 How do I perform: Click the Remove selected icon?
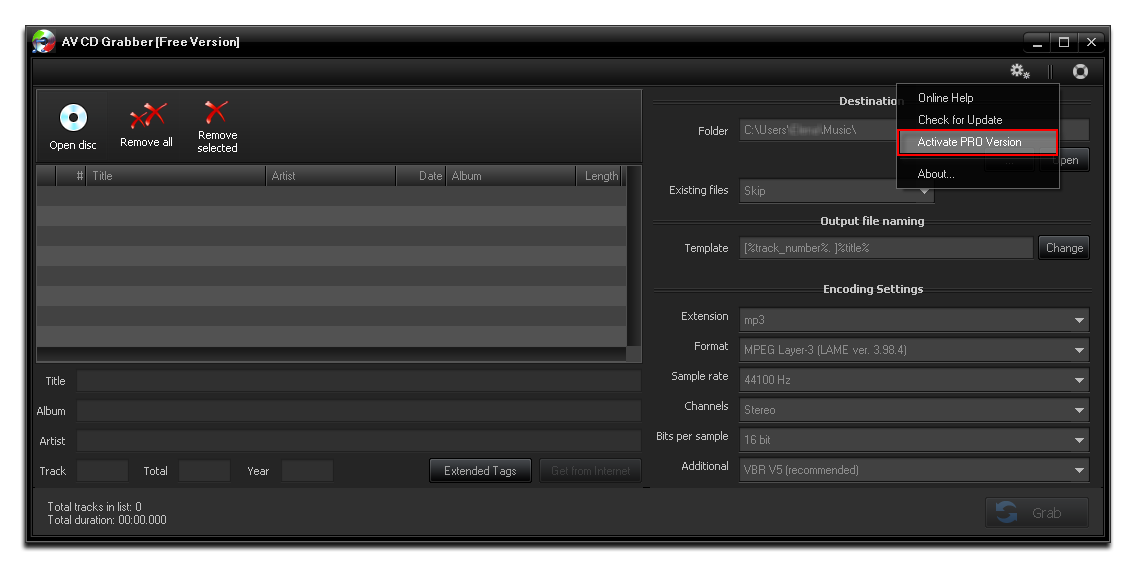217,112
